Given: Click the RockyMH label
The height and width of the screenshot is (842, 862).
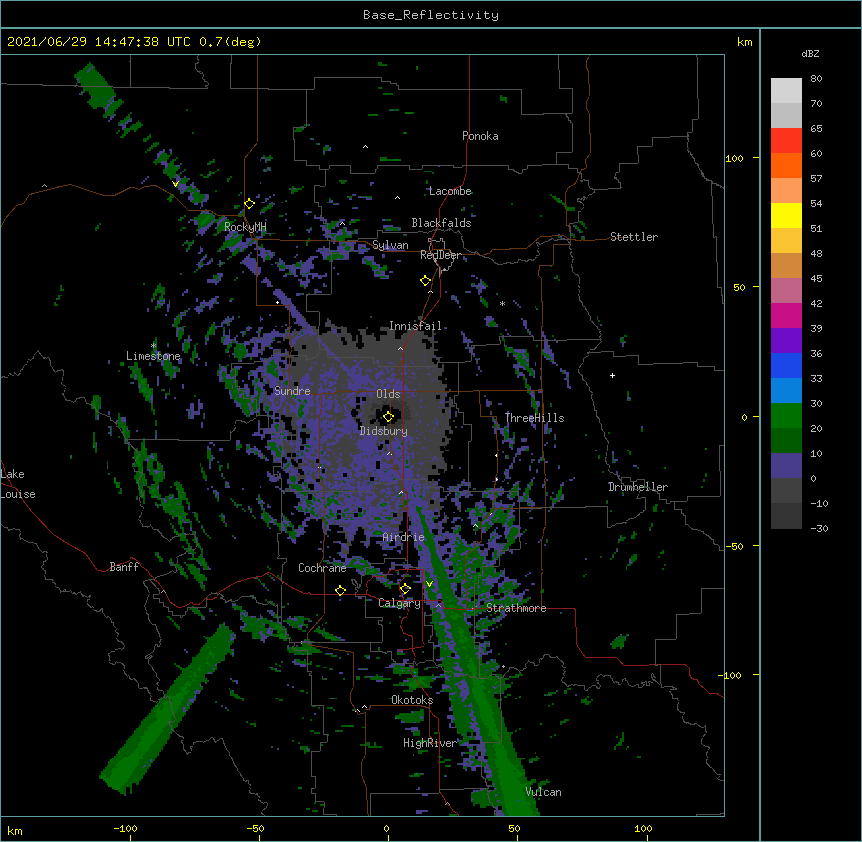Looking at the screenshot, I should coord(245,227).
